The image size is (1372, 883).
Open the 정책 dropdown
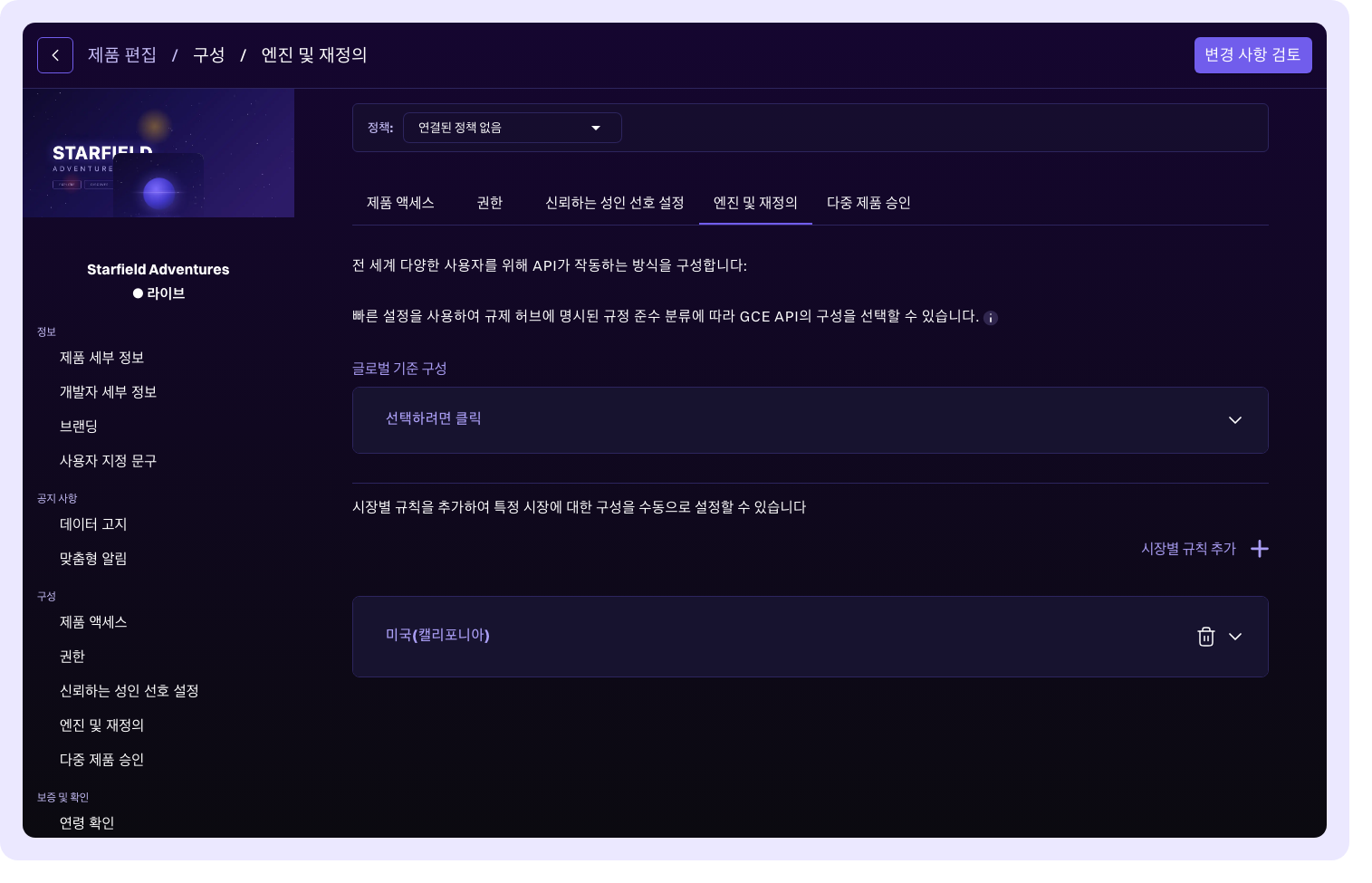click(513, 128)
